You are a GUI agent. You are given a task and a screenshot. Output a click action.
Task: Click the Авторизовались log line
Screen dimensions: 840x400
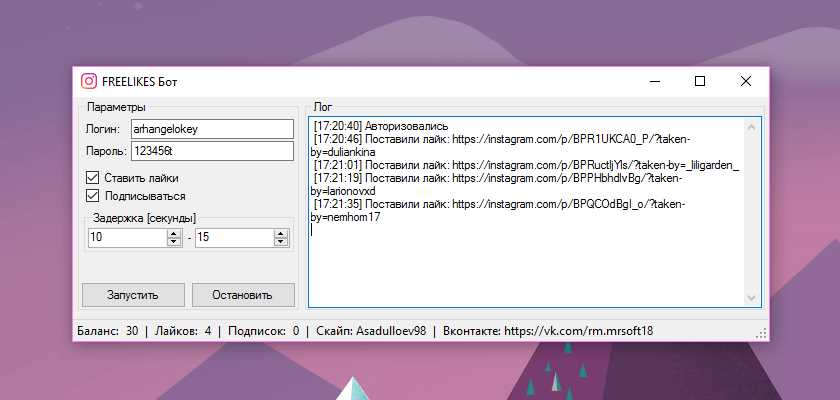(380, 126)
